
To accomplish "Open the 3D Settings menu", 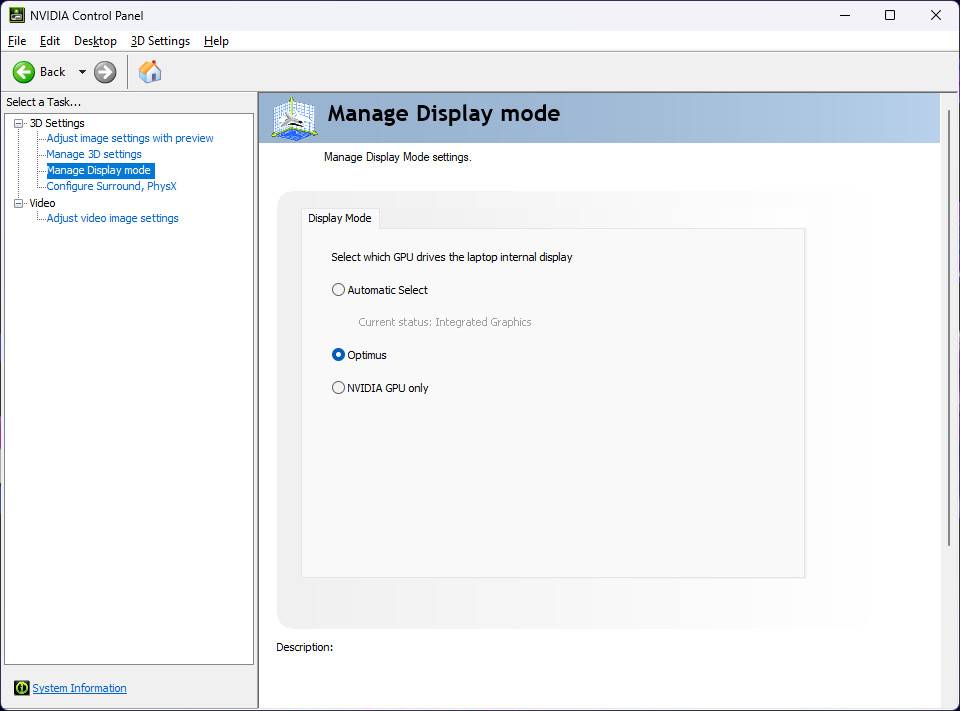I will click(160, 41).
